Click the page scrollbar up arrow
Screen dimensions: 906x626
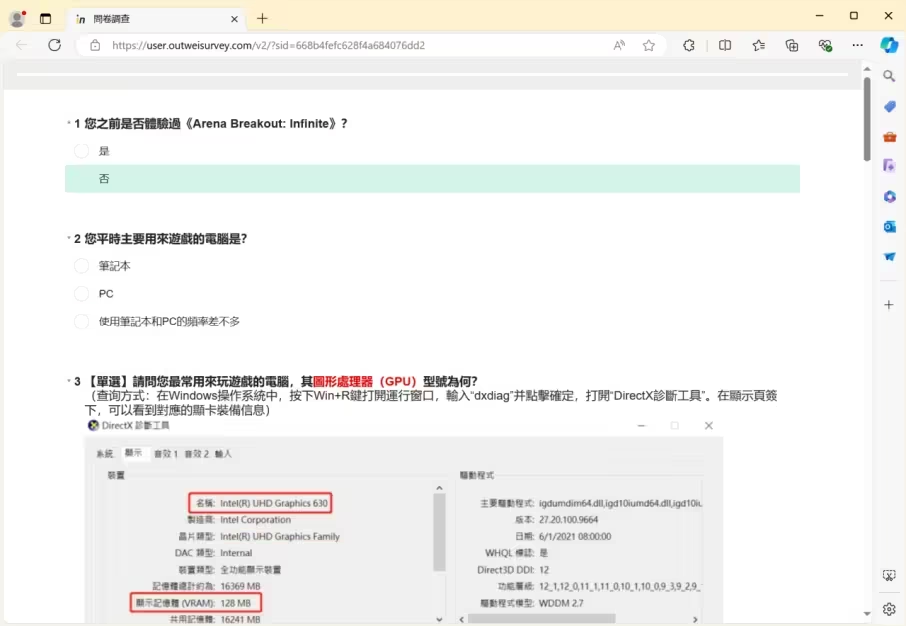(x=867, y=69)
